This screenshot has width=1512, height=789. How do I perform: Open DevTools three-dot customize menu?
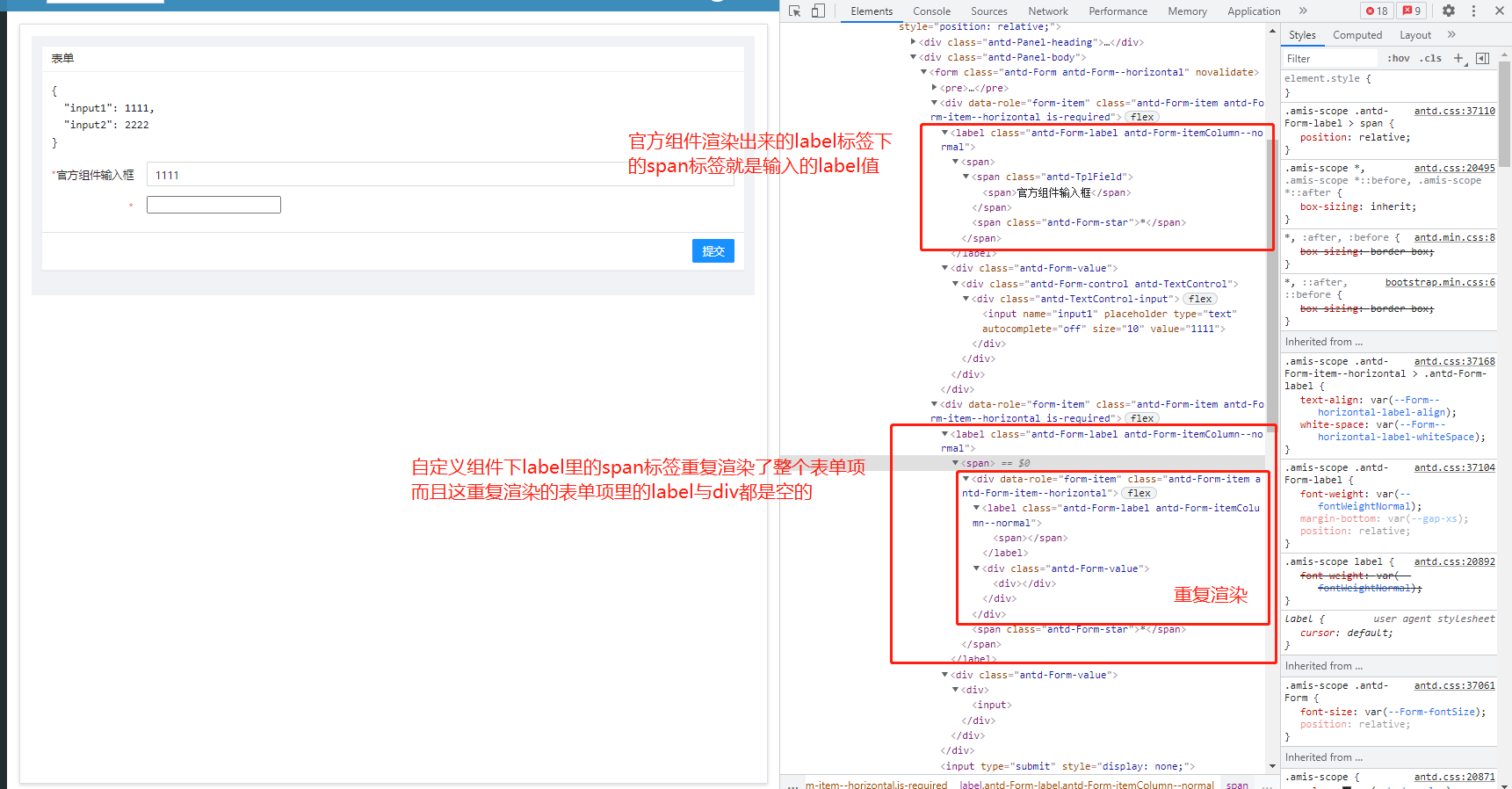[1473, 11]
